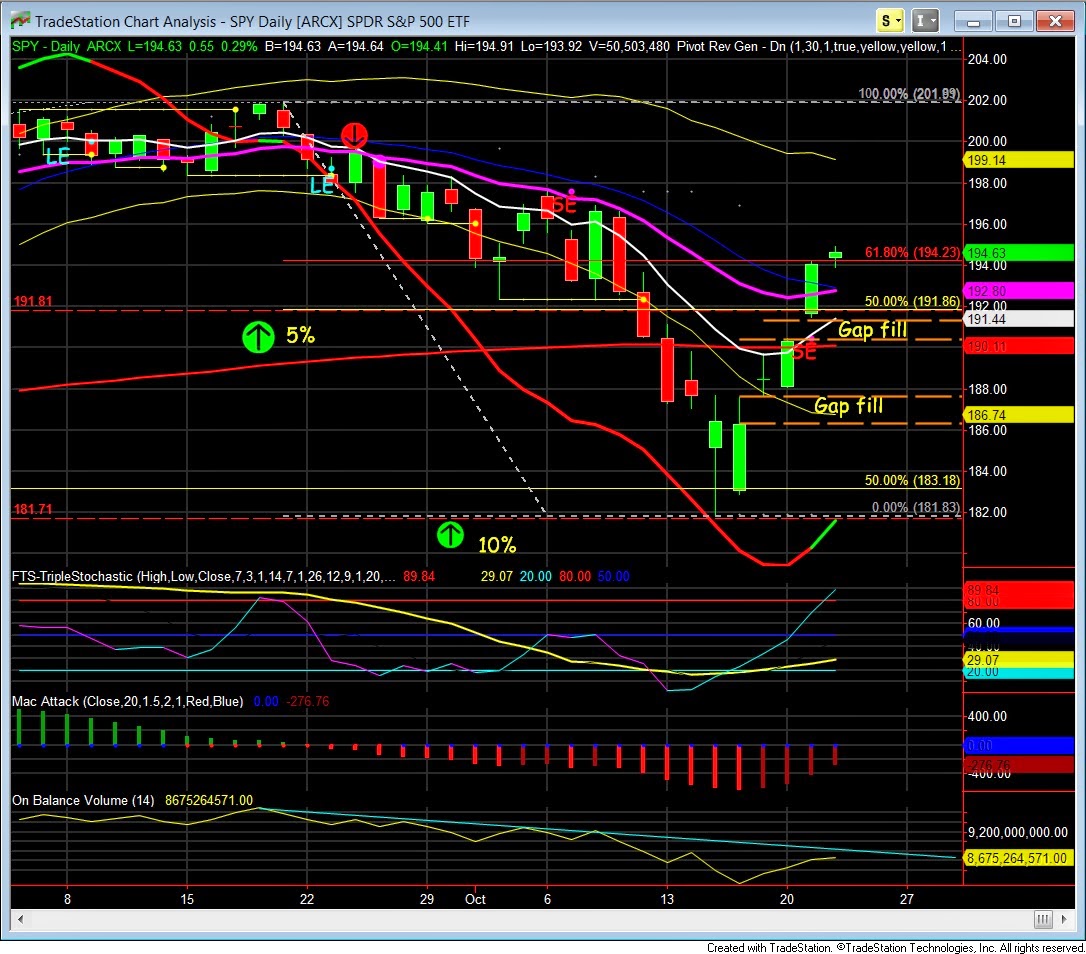The height and width of the screenshot is (954, 1086).
Task: Click the 27 date label on time axis
Action: (x=907, y=899)
